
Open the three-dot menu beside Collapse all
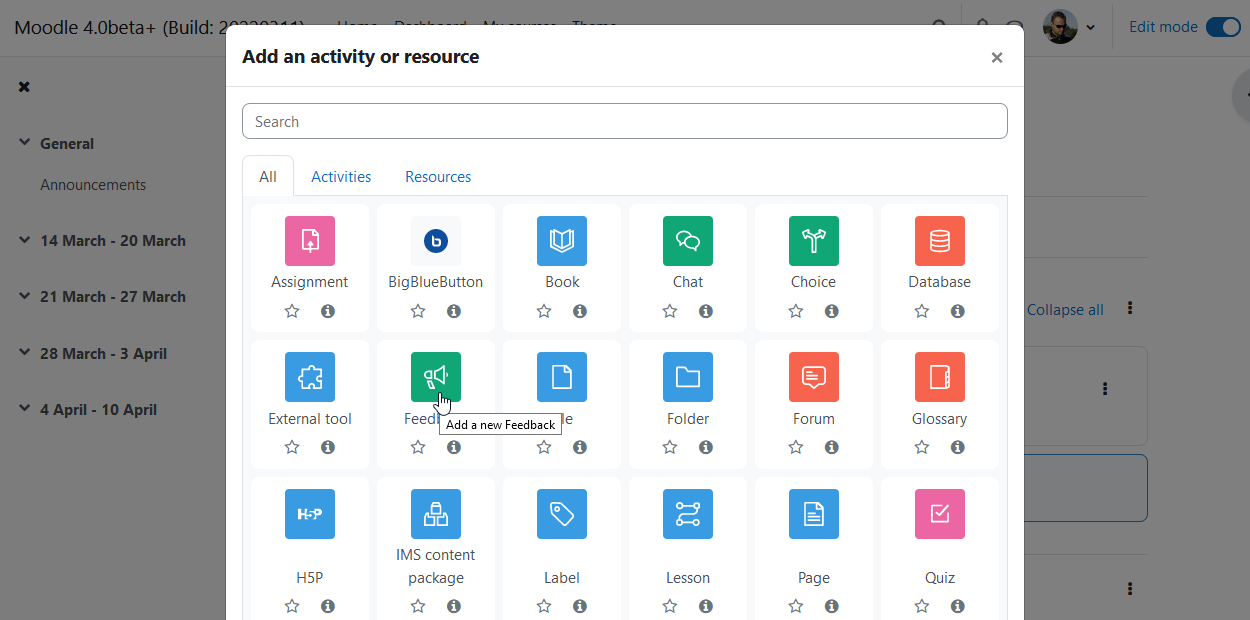pos(1131,308)
